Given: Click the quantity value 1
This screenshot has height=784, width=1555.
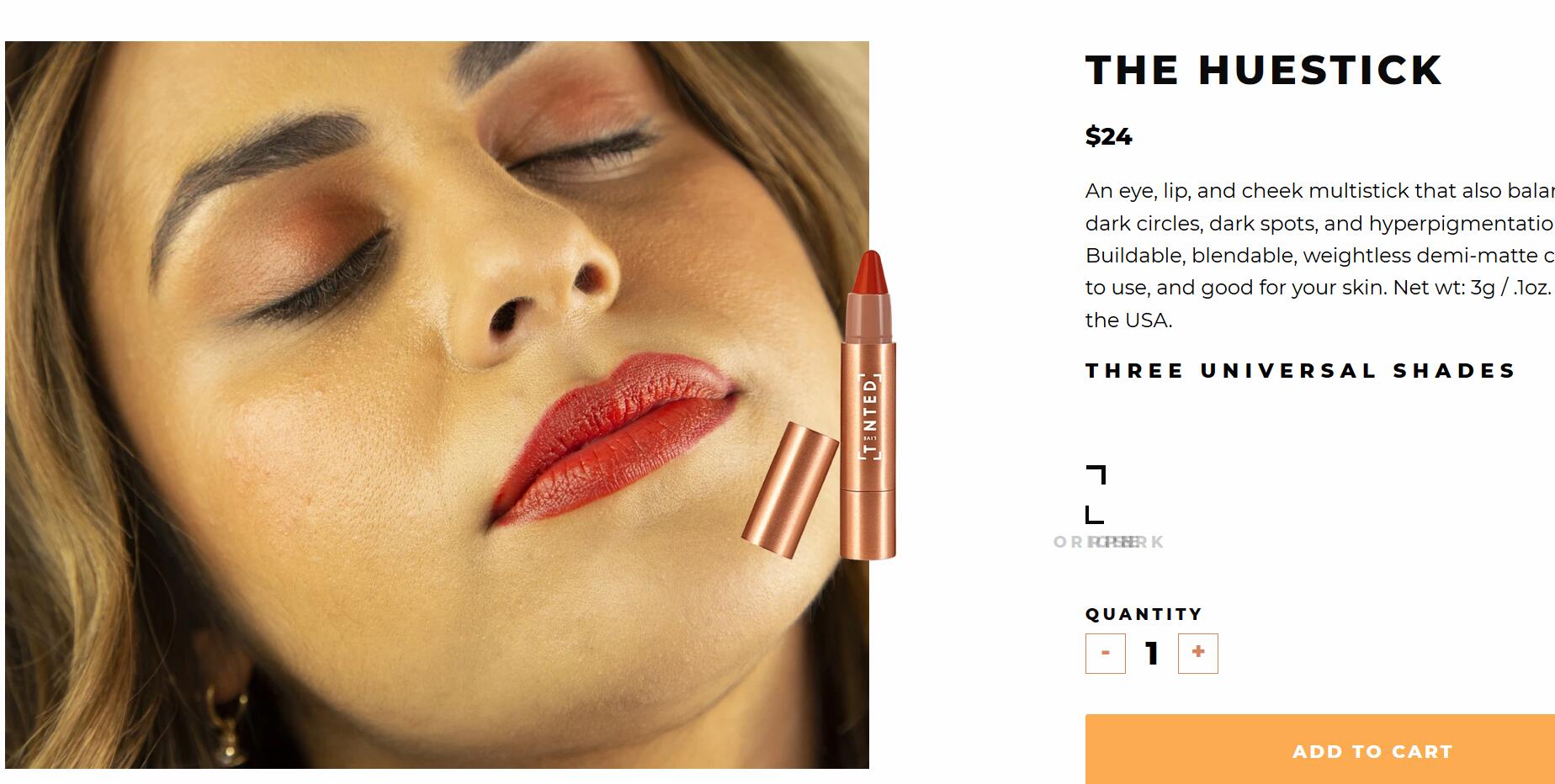Looking at the screenshot, I should tap(1152, 654).
